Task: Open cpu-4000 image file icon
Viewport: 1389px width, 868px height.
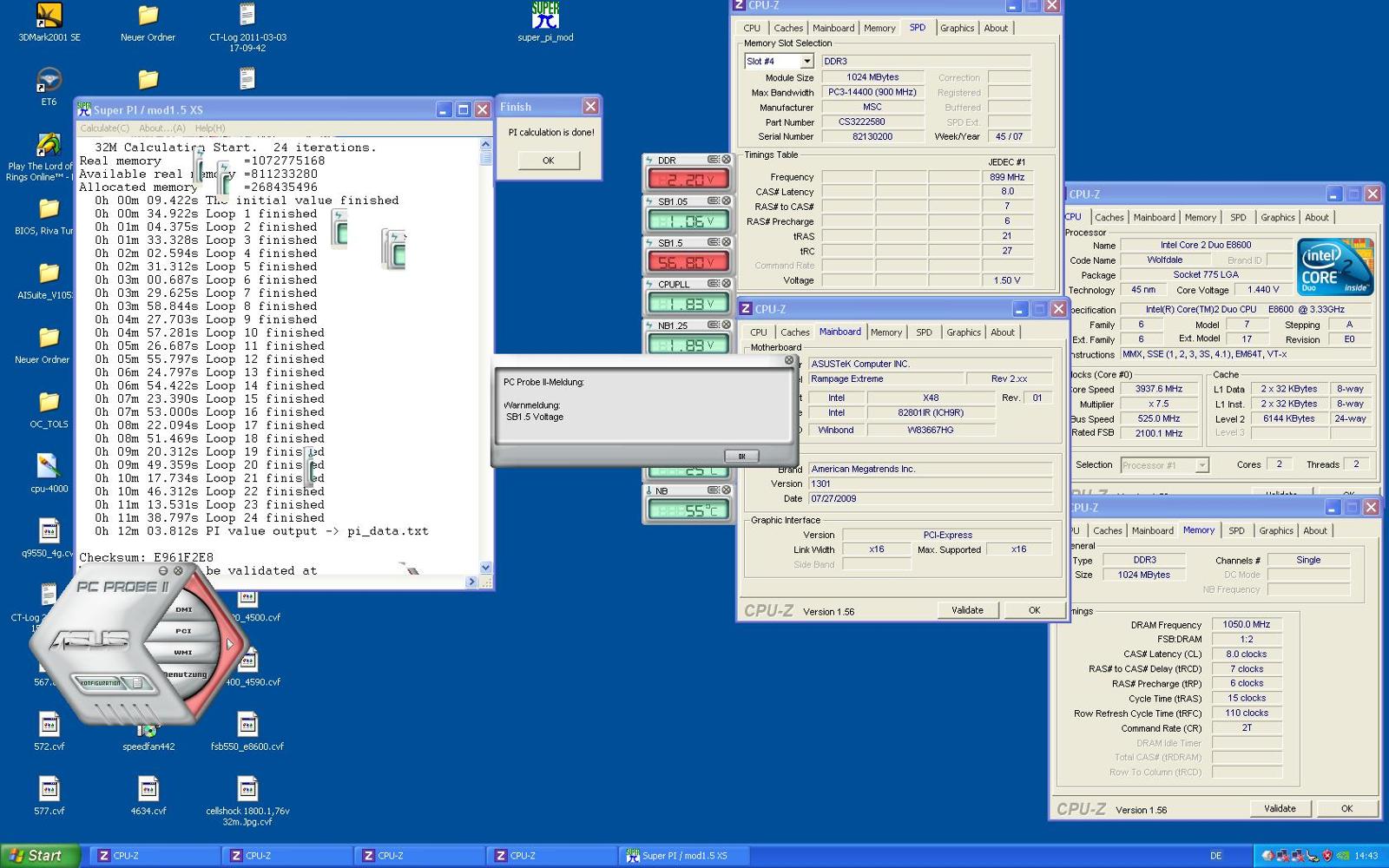Action: (49, 473)
